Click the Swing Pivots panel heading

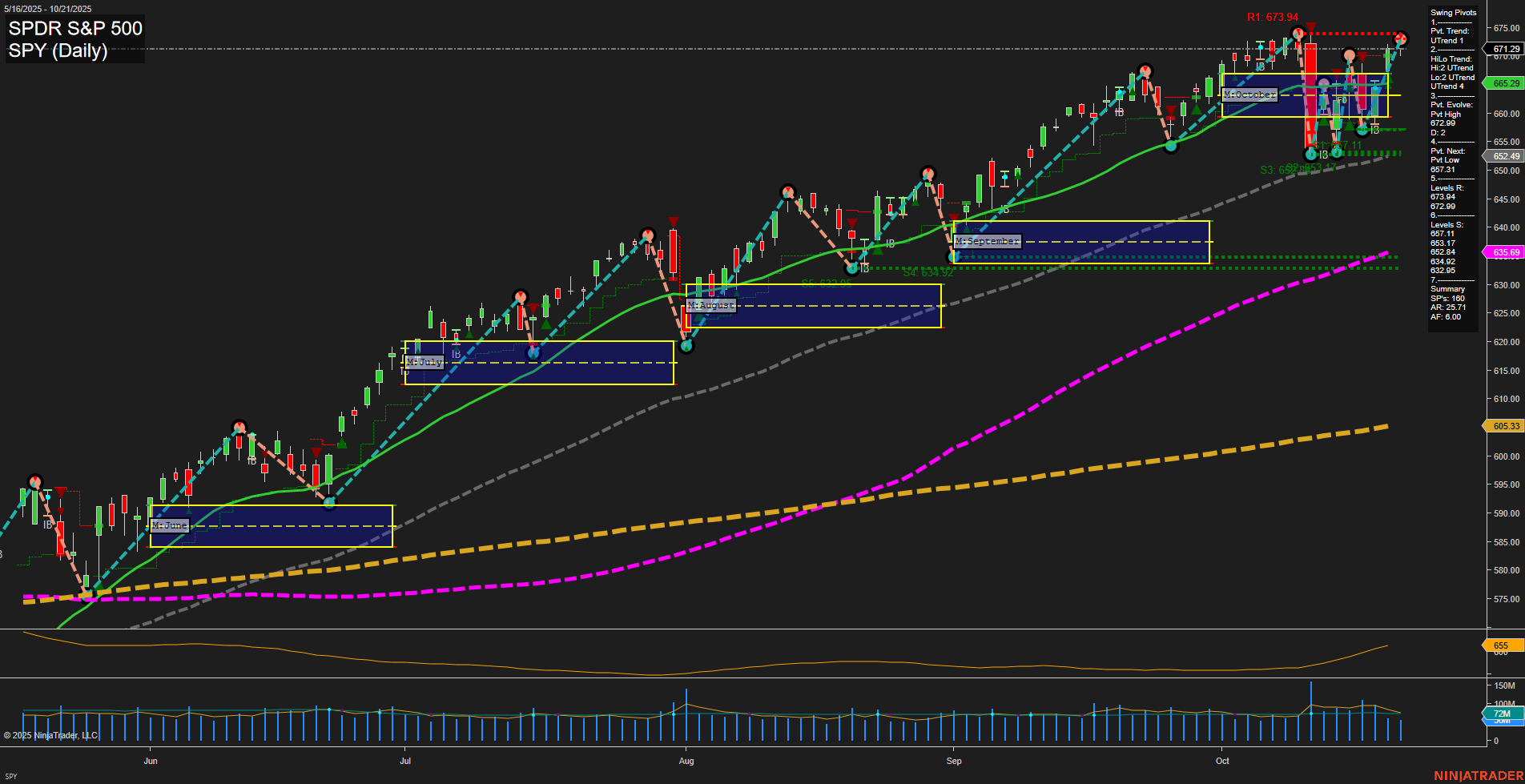pyautogui.click(x=1453, y=13)
